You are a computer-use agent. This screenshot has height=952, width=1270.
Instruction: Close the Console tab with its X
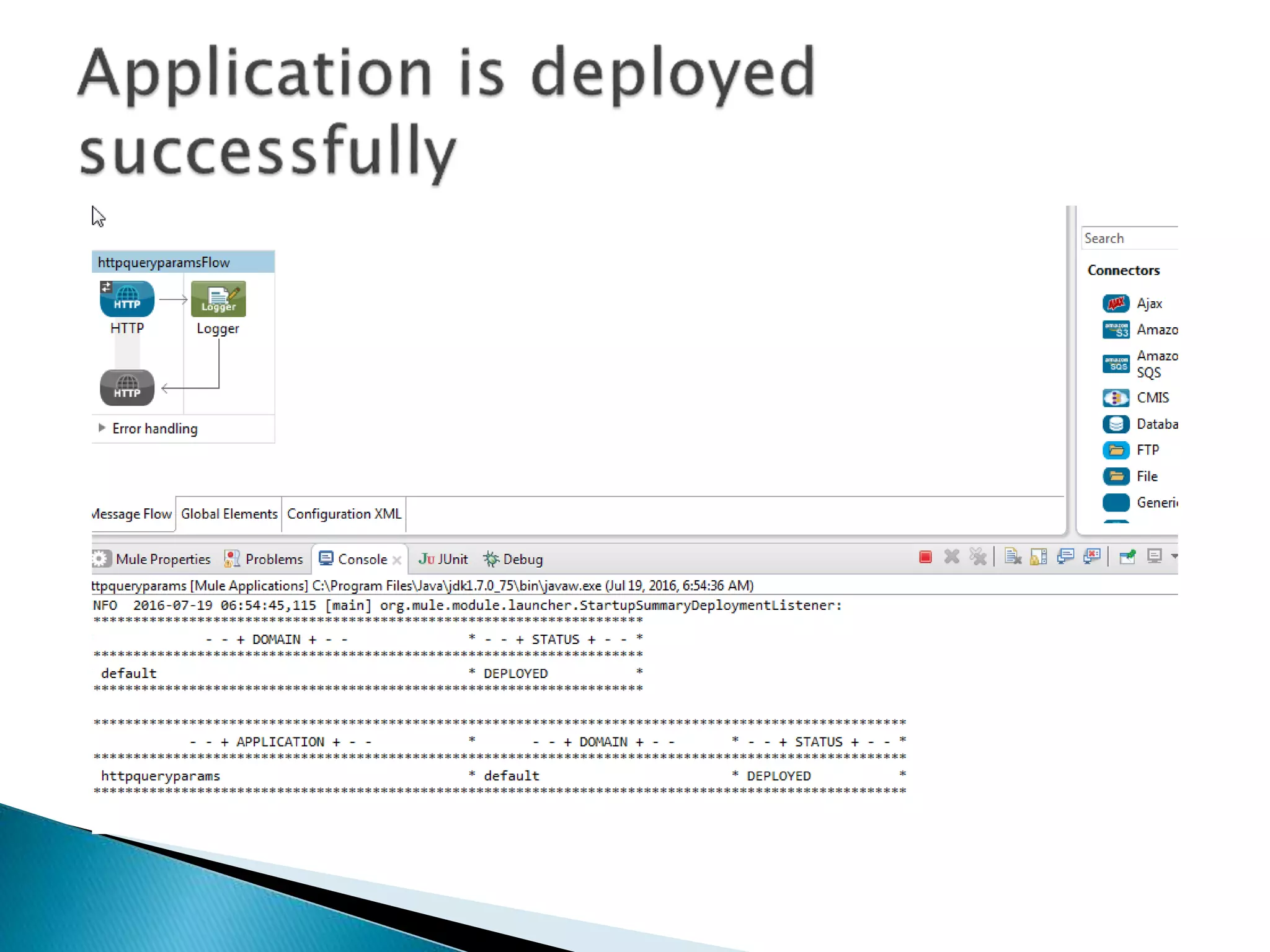397,560
